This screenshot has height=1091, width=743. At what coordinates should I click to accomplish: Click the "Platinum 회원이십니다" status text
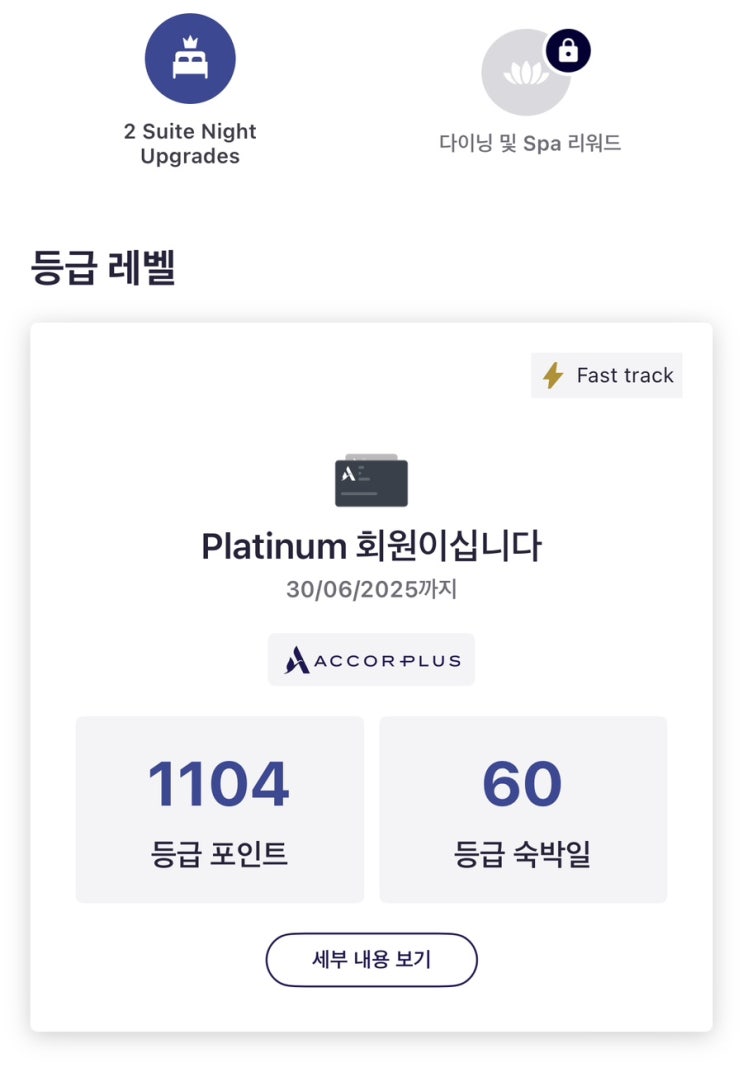(371, 546)
